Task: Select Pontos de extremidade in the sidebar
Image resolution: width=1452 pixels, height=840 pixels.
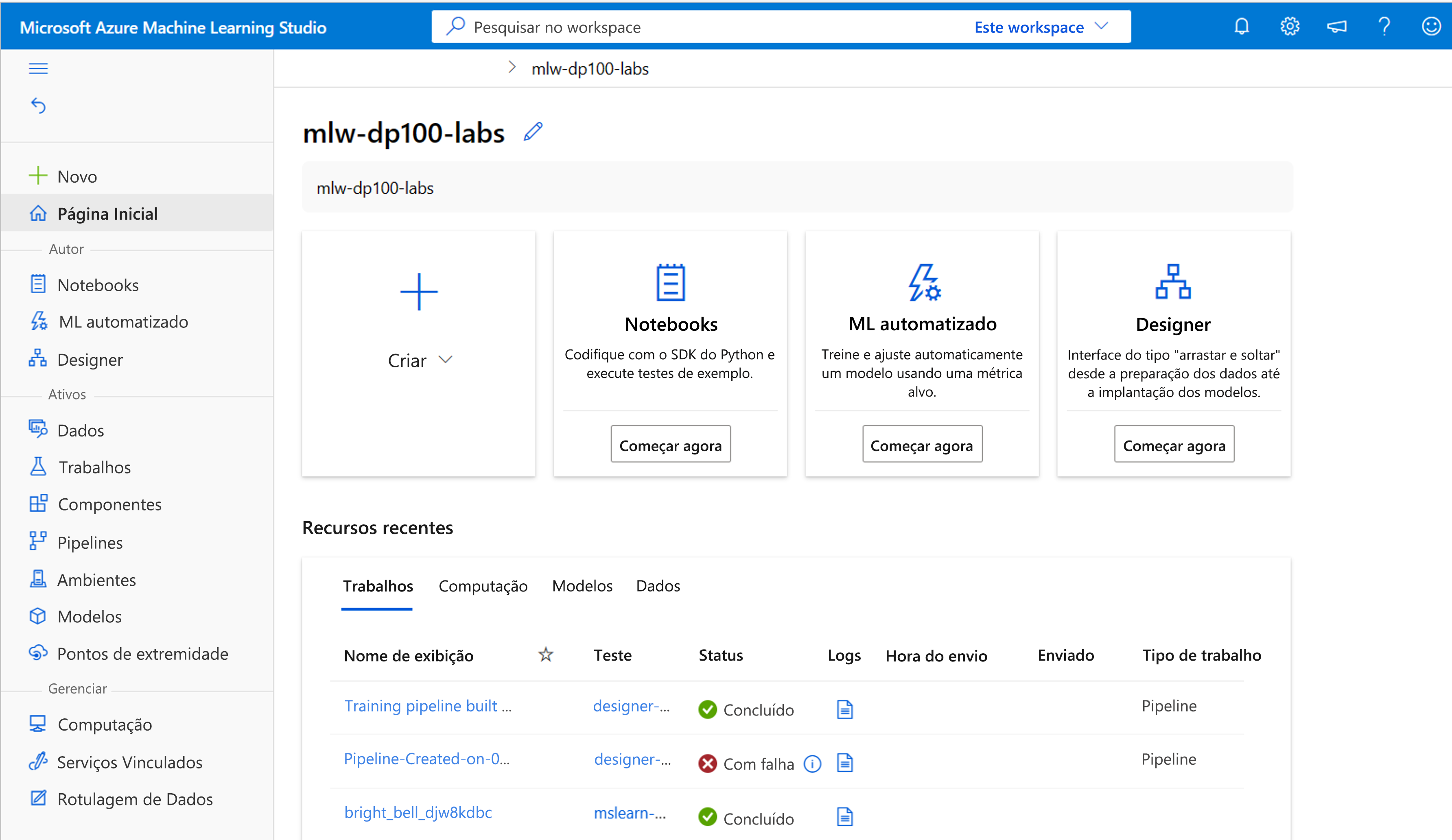Action: click(x=142, y=653)
